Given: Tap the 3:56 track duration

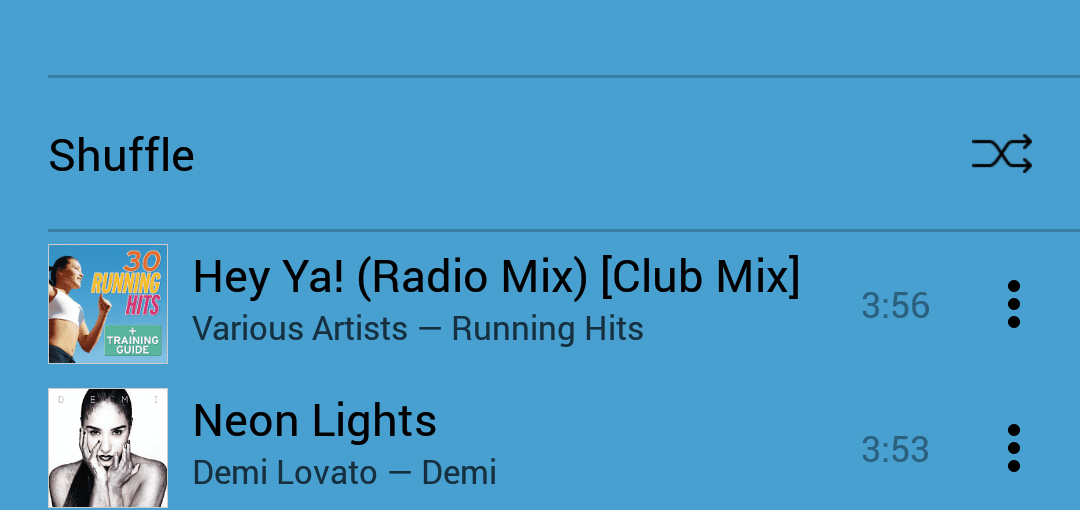Looking at the screenshot, I should pyautogui.click(x=895, y=306).
